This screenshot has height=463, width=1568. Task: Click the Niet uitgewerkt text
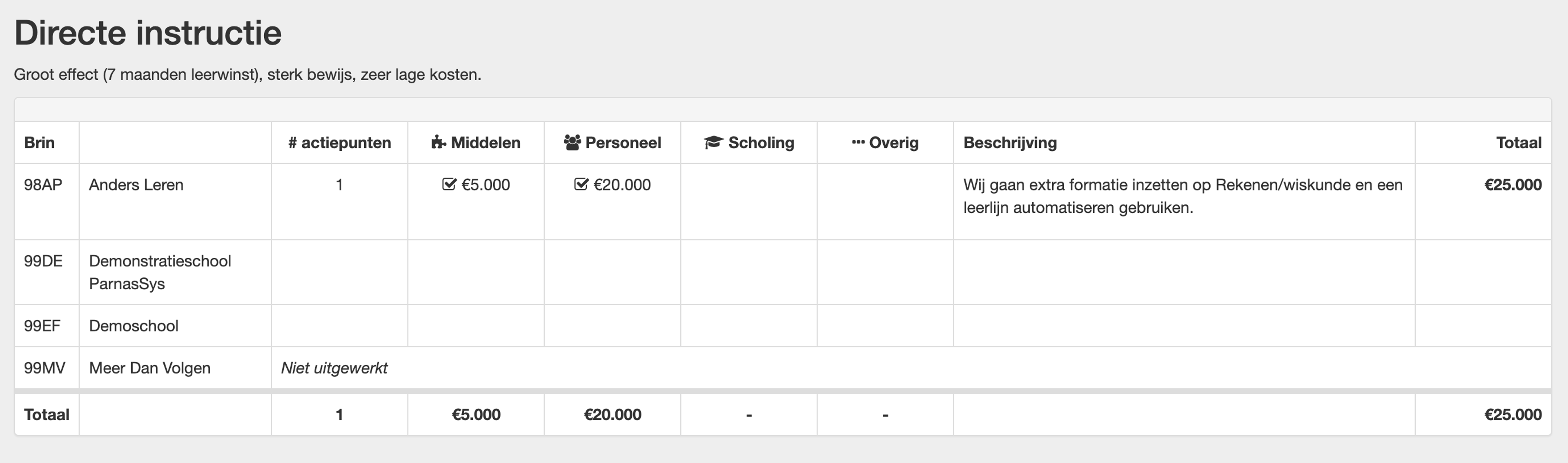point(334,368)
